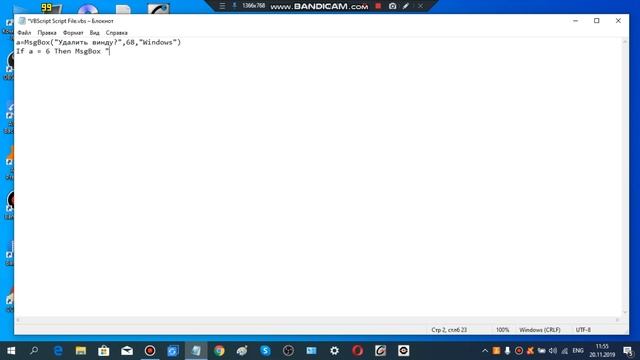Open the volume control in system tray
Viewport: 640px width, 360px height.
coord(553,351)
